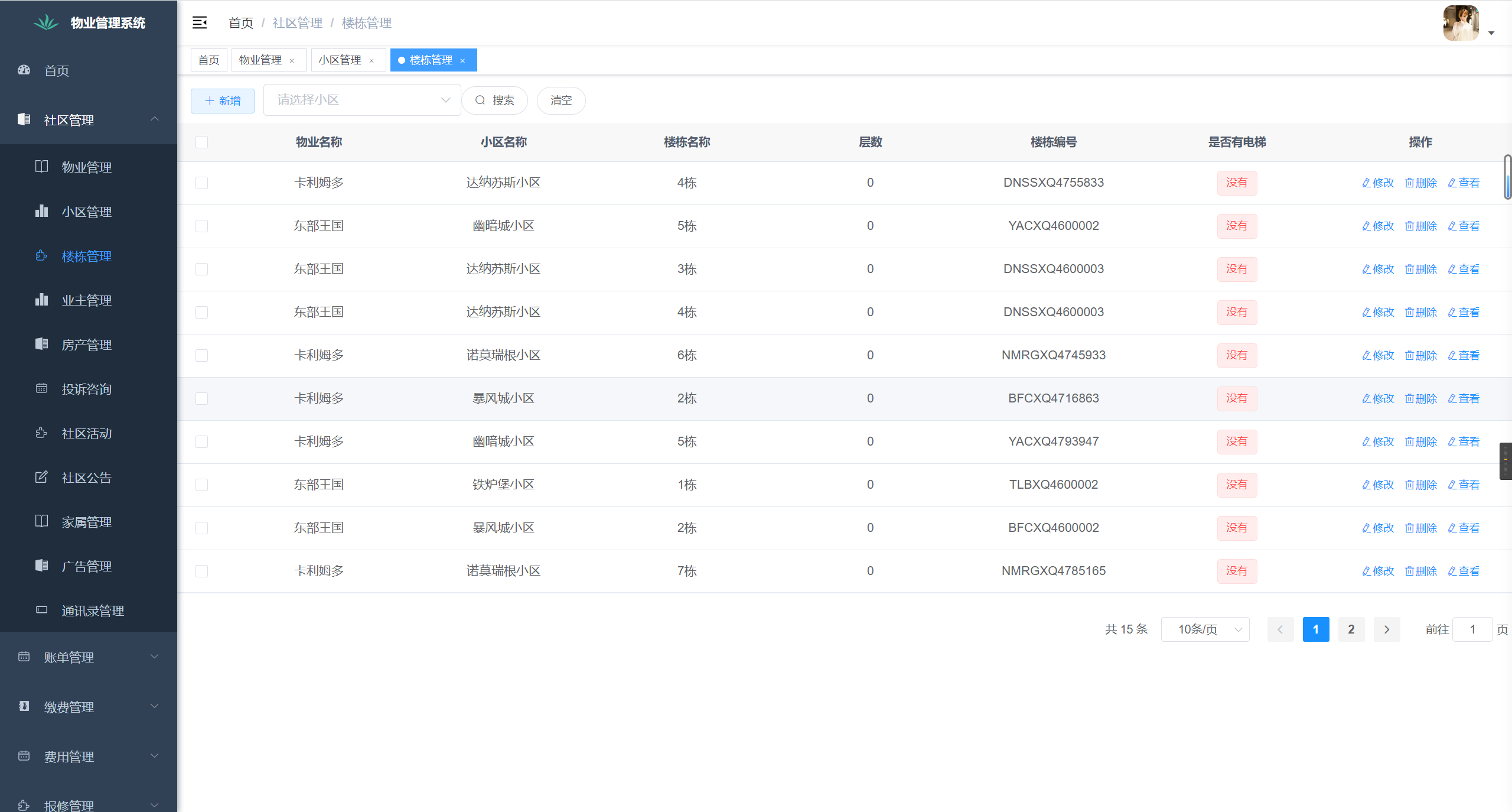Click 修改 for the TLBXQ4600002 row

click(1378, 485)
